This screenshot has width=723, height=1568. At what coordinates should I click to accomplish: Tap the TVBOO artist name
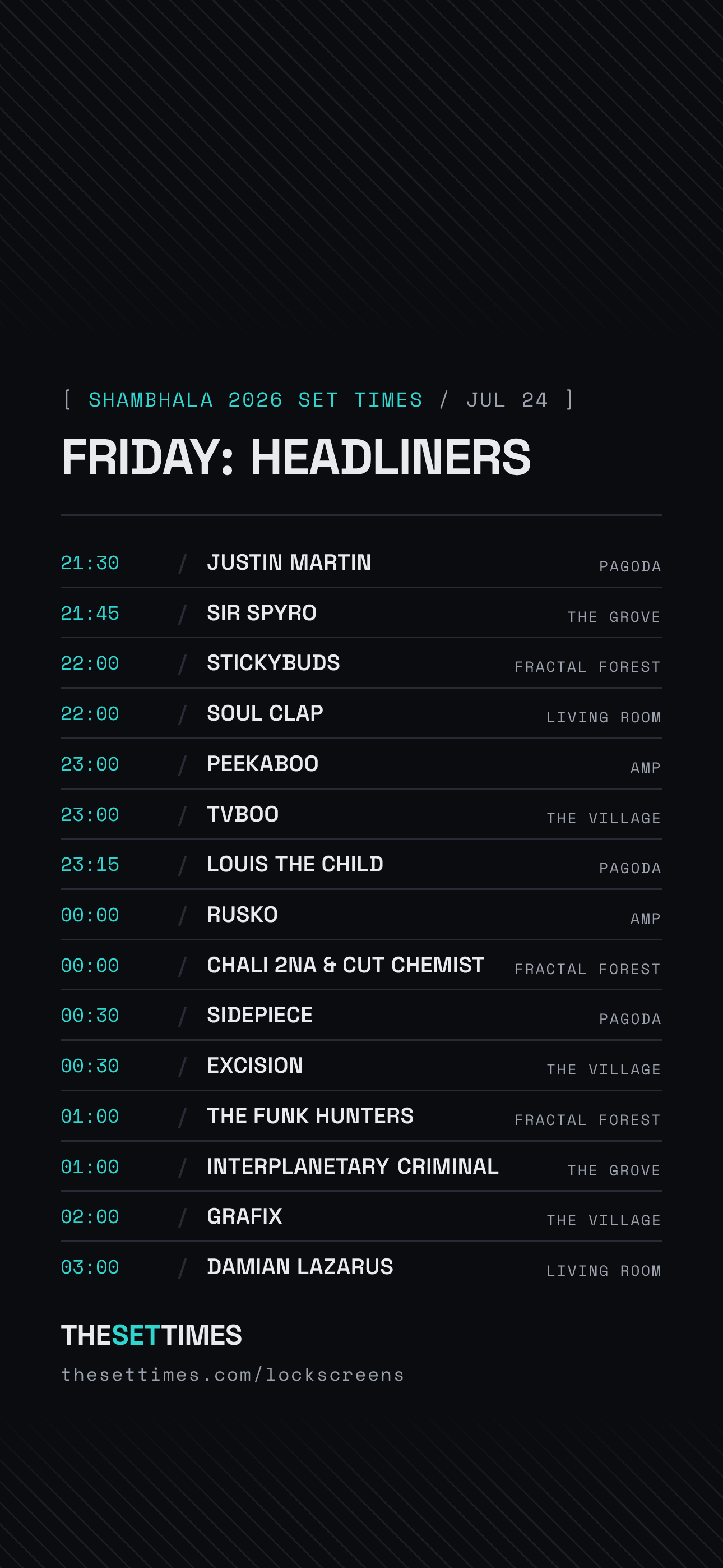243,814
